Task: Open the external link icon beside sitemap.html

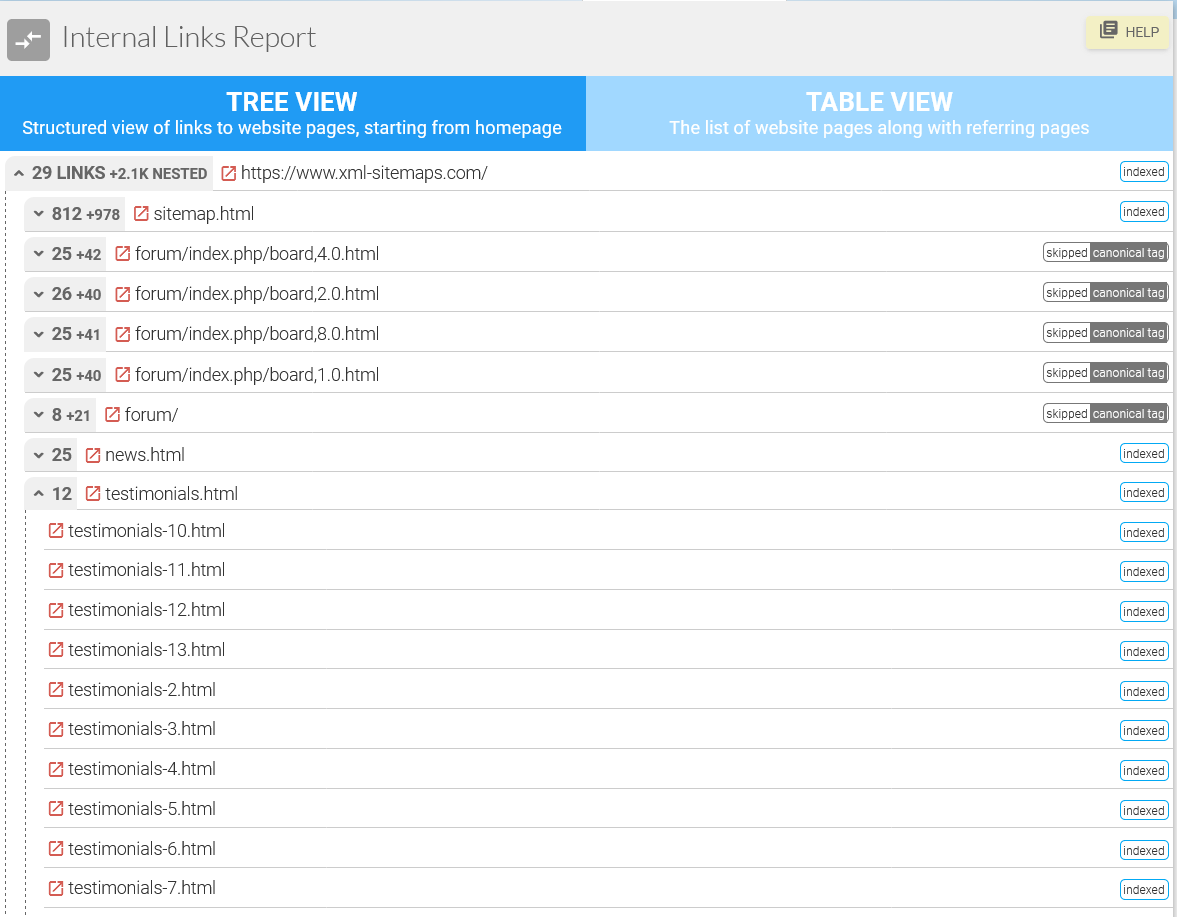Action: tap(140, 213)
